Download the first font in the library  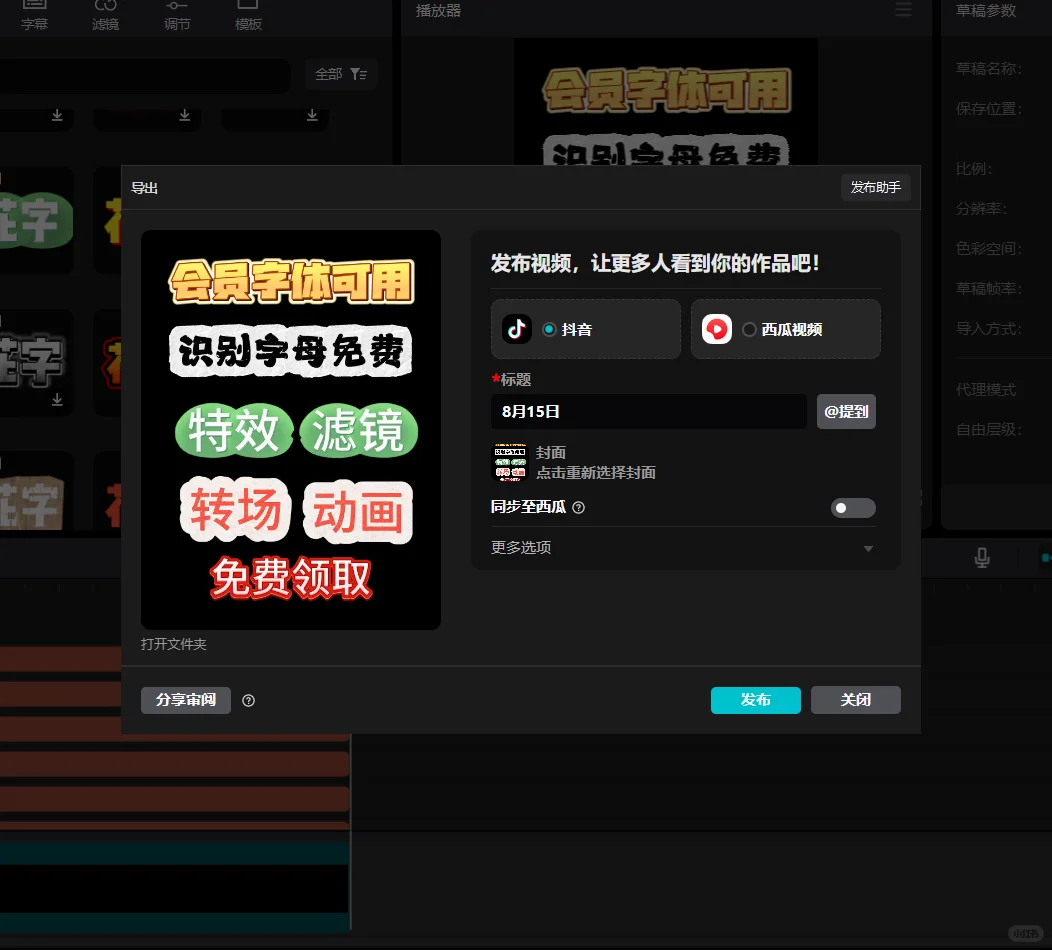tap(57, 117)
